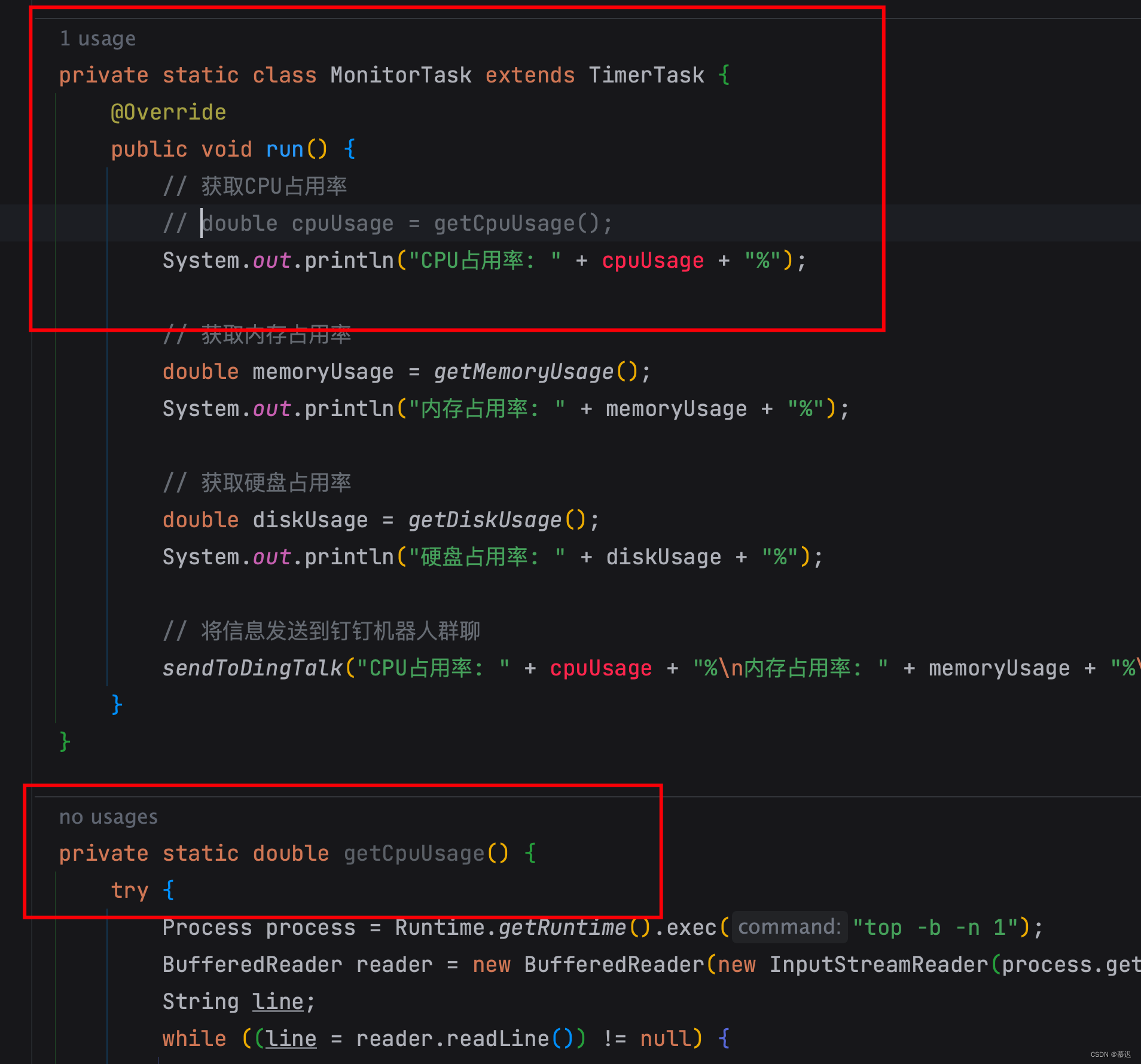
Task: Click the 'no usages' hint above getCpuUsage
Action: click(108, 817)
